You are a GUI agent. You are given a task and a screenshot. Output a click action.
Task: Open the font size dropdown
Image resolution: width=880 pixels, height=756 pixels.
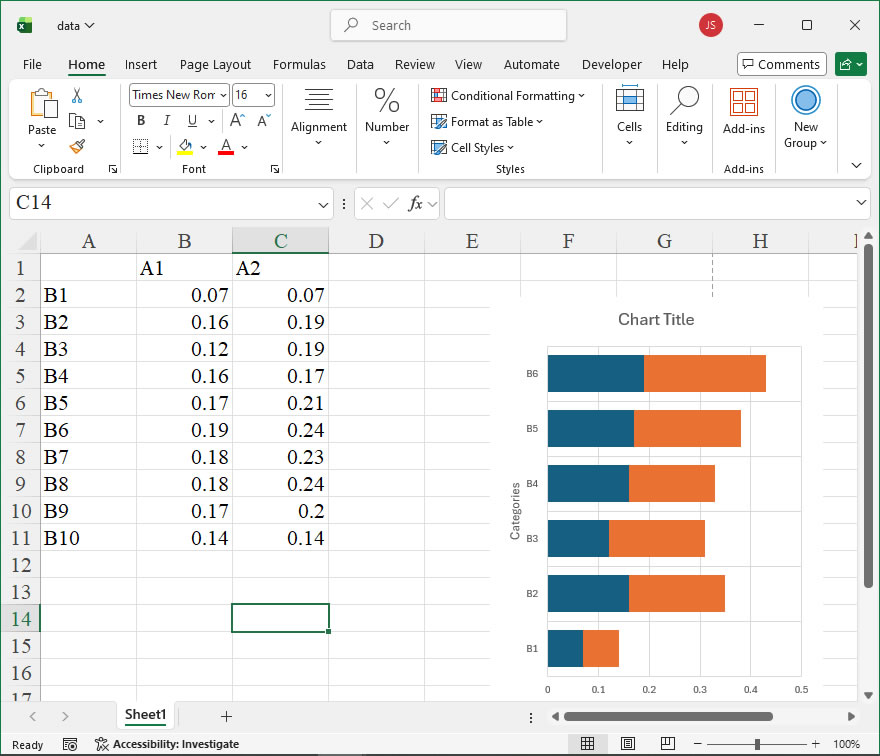(x=268, y=95)
